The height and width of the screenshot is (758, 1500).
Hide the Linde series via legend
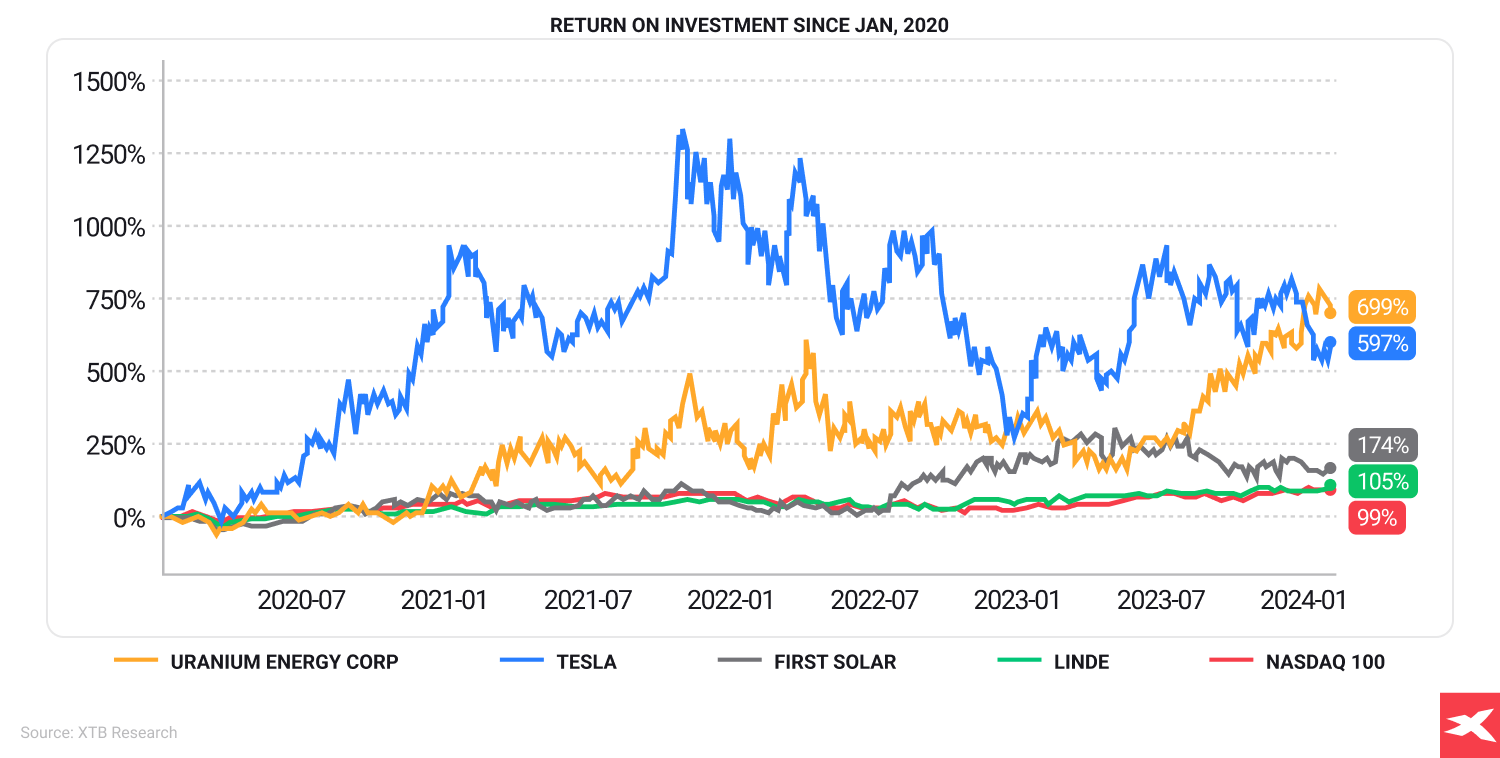1080,661
